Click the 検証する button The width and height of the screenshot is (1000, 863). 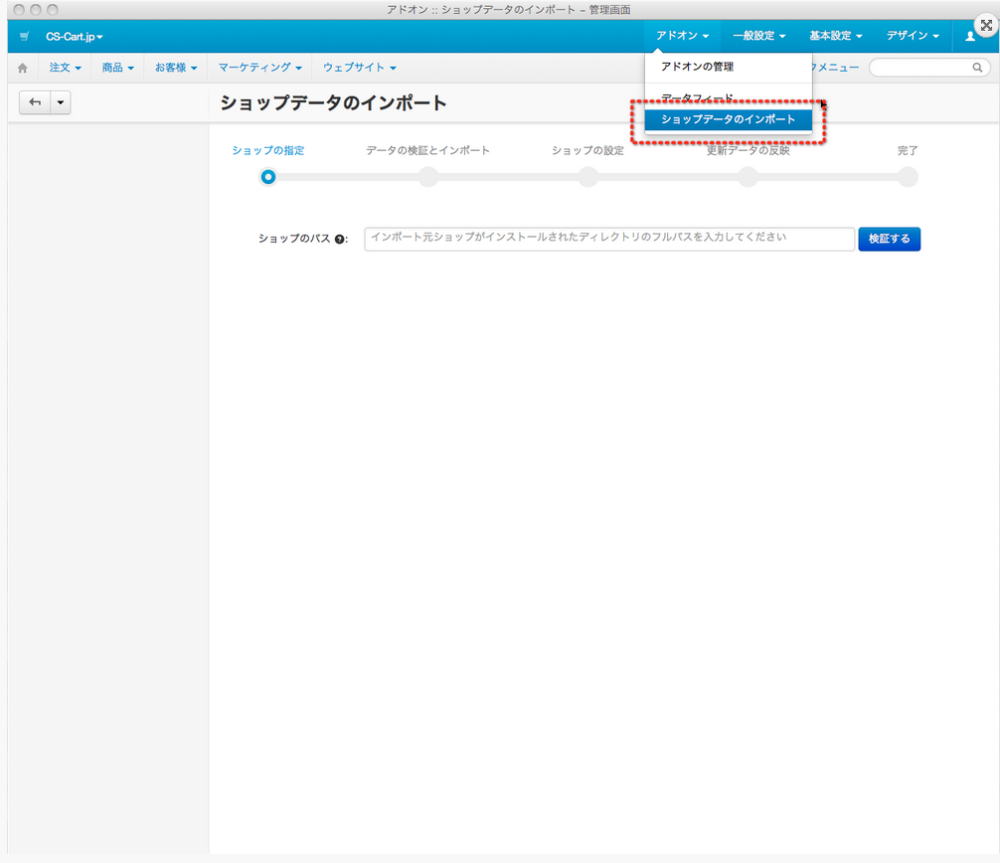[889, 239]
